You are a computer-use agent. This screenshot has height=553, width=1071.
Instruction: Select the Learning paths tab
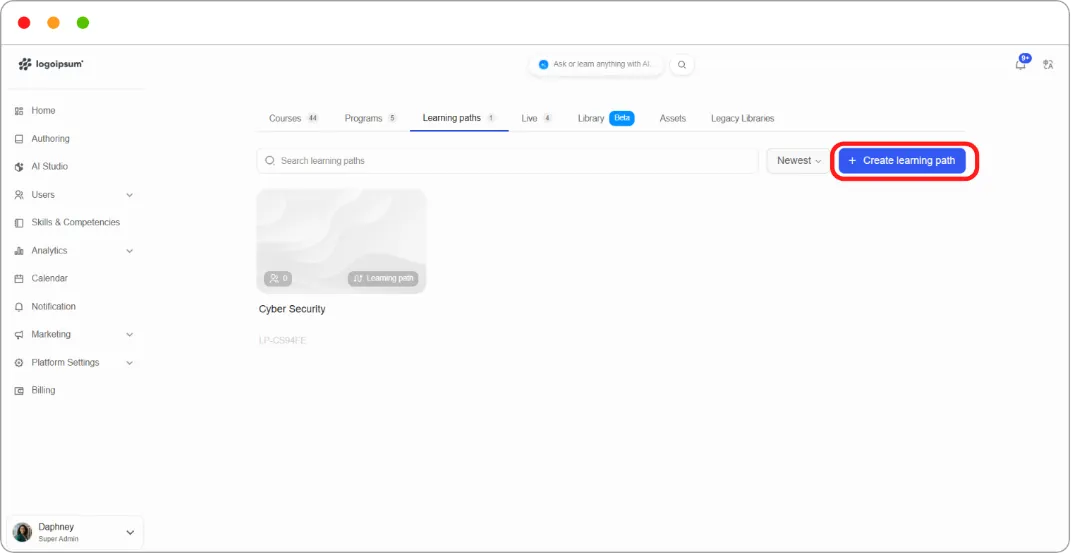pyautogui.click(x=459, y=118)
